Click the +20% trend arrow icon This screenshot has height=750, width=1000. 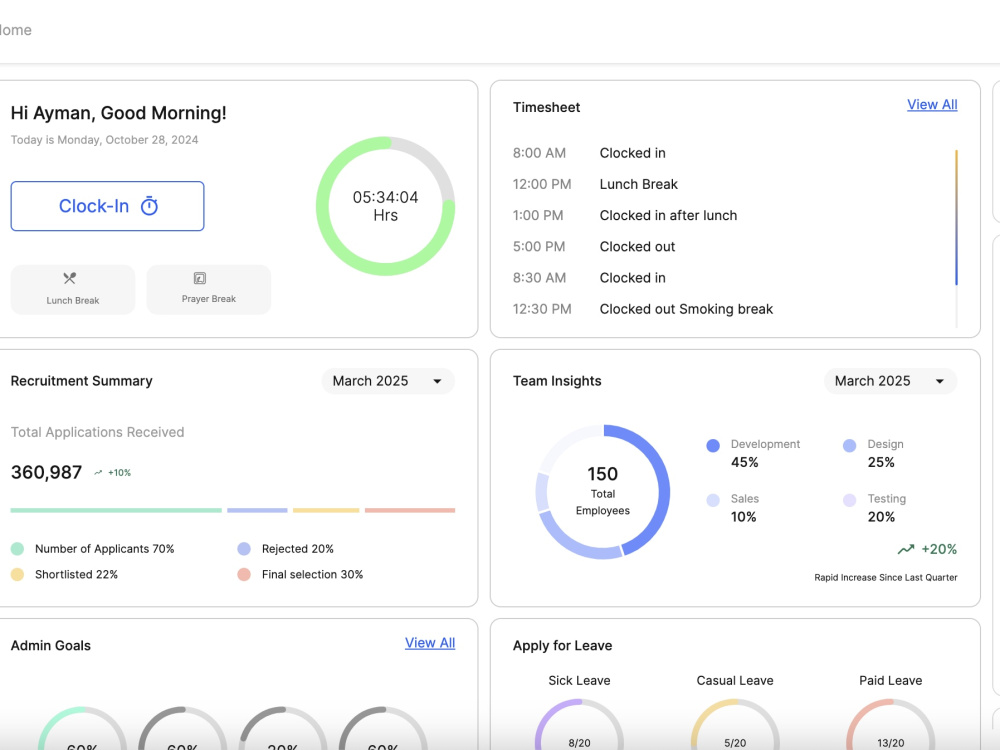pos(906,549)
